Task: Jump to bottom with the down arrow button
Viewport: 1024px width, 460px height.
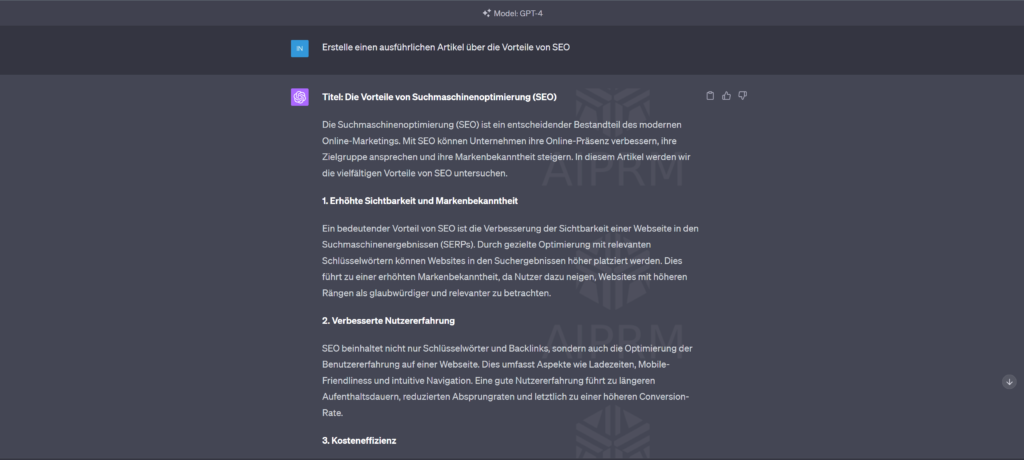Action: [1009, 382]
